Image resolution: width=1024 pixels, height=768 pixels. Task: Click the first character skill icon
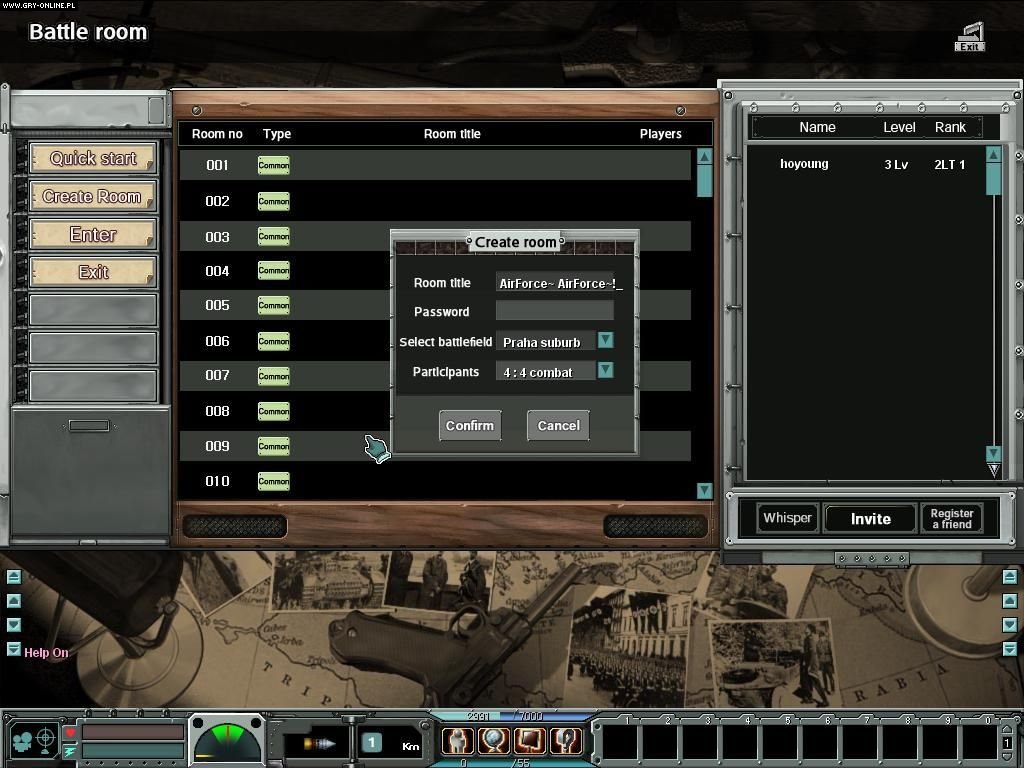pos(459,741)
